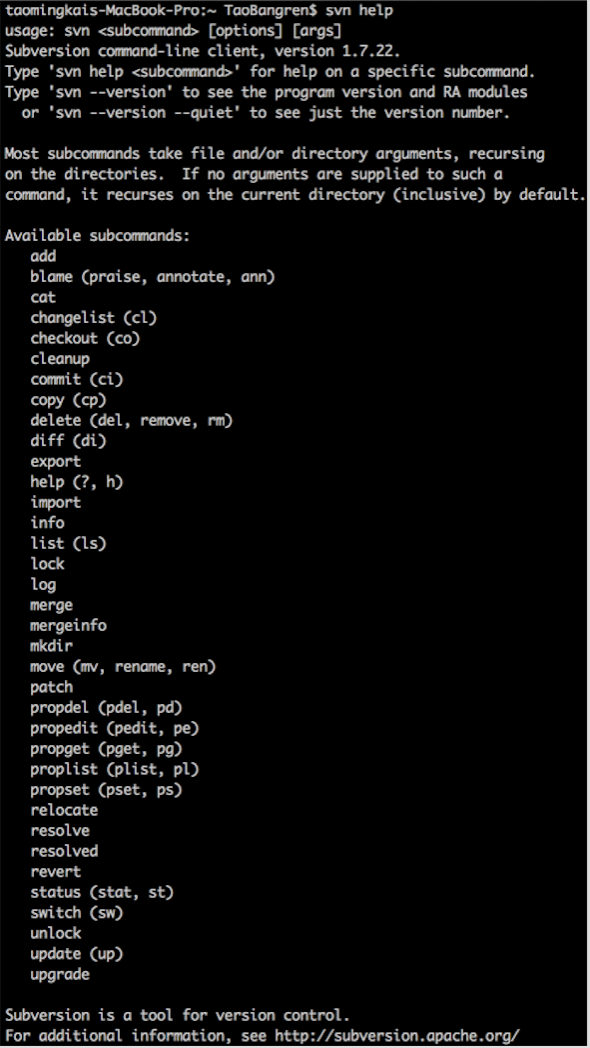Click the 'switch (sw)' subcommand
590x1048 pixels.
point(77,912)
